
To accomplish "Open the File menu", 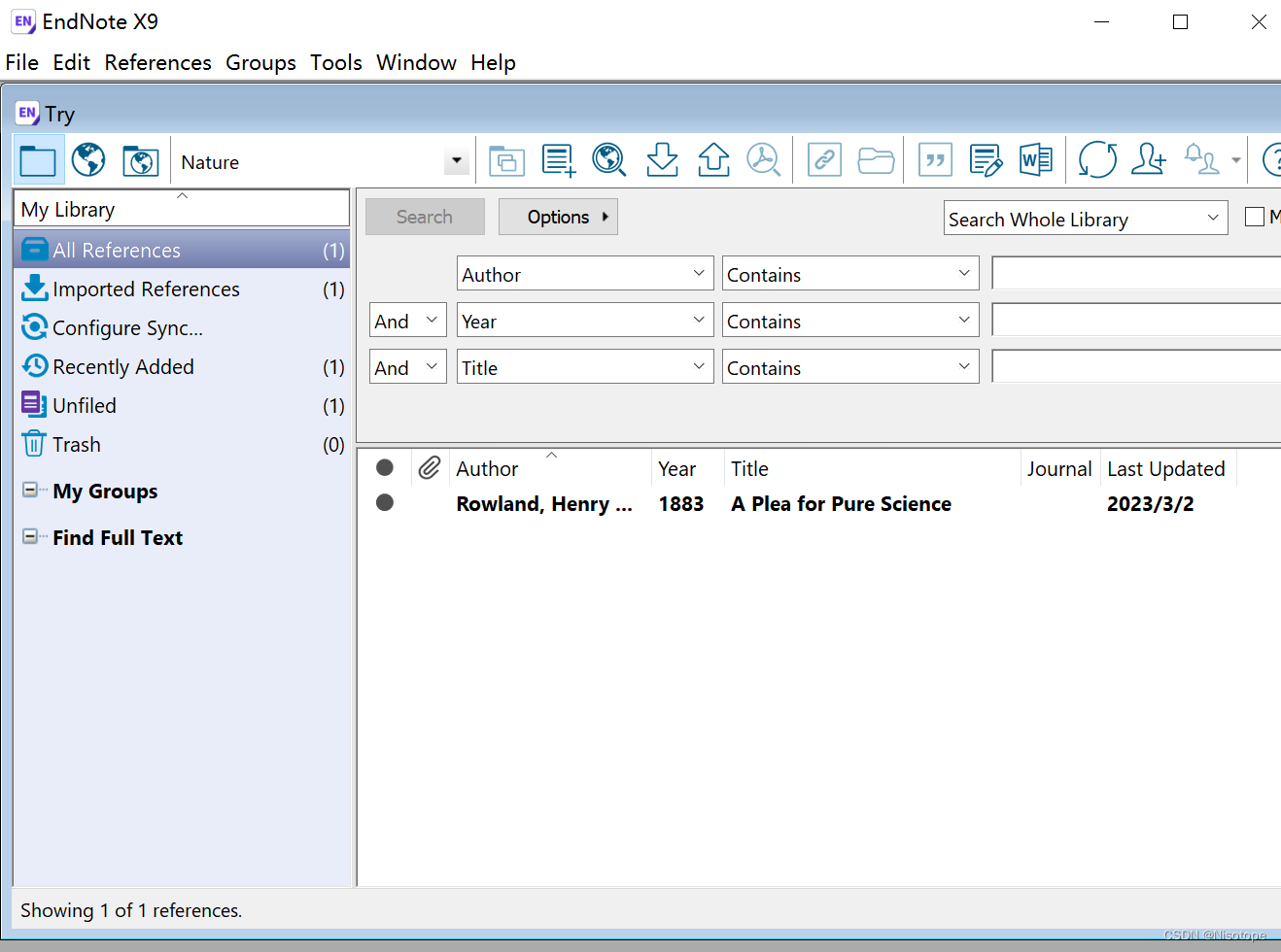I will coord(22,63).
